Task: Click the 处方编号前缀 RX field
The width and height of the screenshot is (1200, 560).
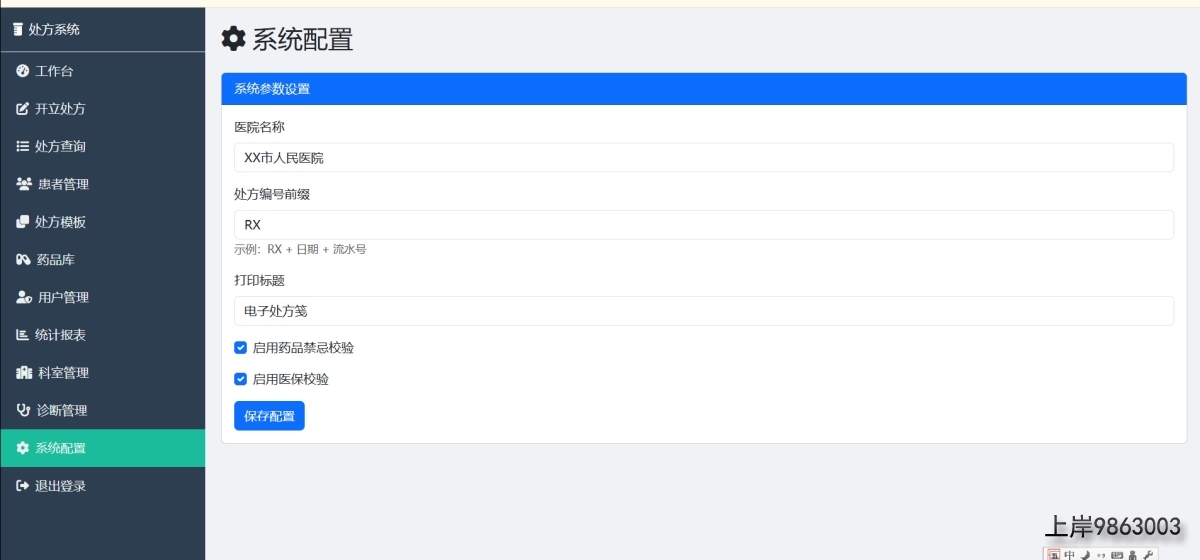Action: point(704,225)
